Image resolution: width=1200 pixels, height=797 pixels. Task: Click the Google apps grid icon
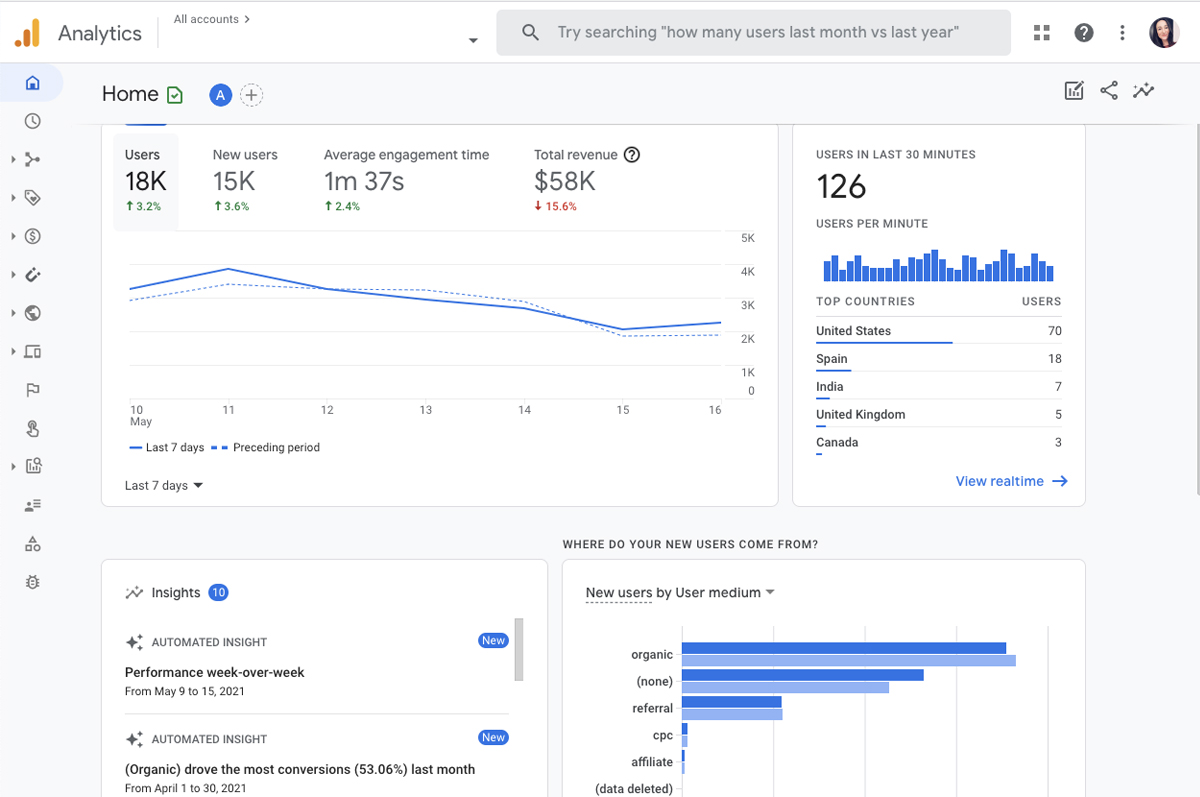[1042, 33]
